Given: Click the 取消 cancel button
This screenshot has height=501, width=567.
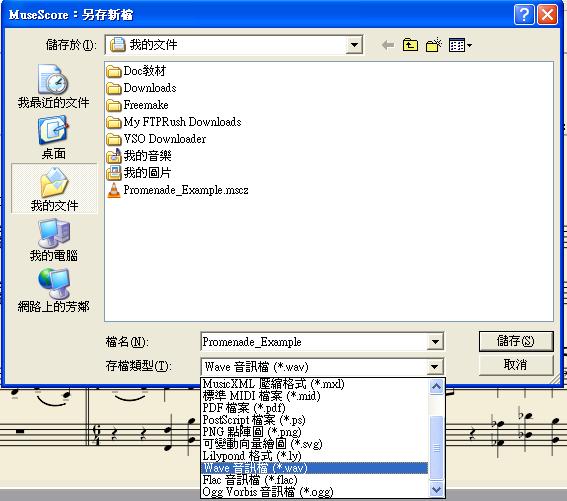Looking at the screenshot, I should pos(516,365).
